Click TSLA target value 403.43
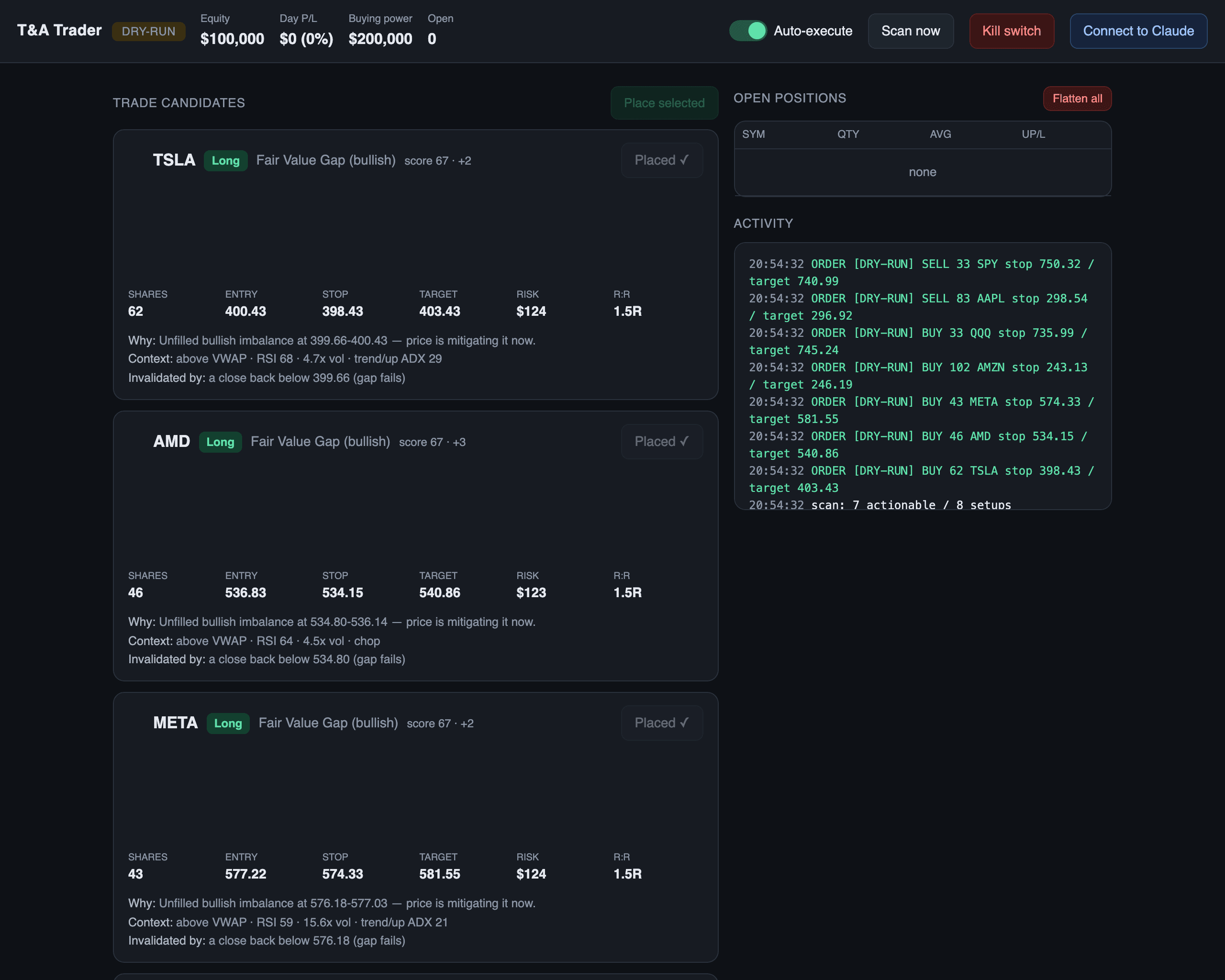 (x=440, y=312)
